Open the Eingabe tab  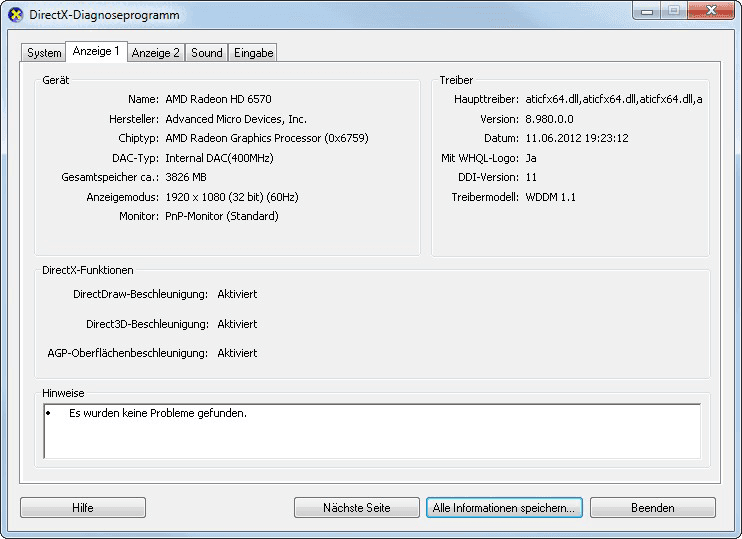pyautogui.click(x=254, y=53)
